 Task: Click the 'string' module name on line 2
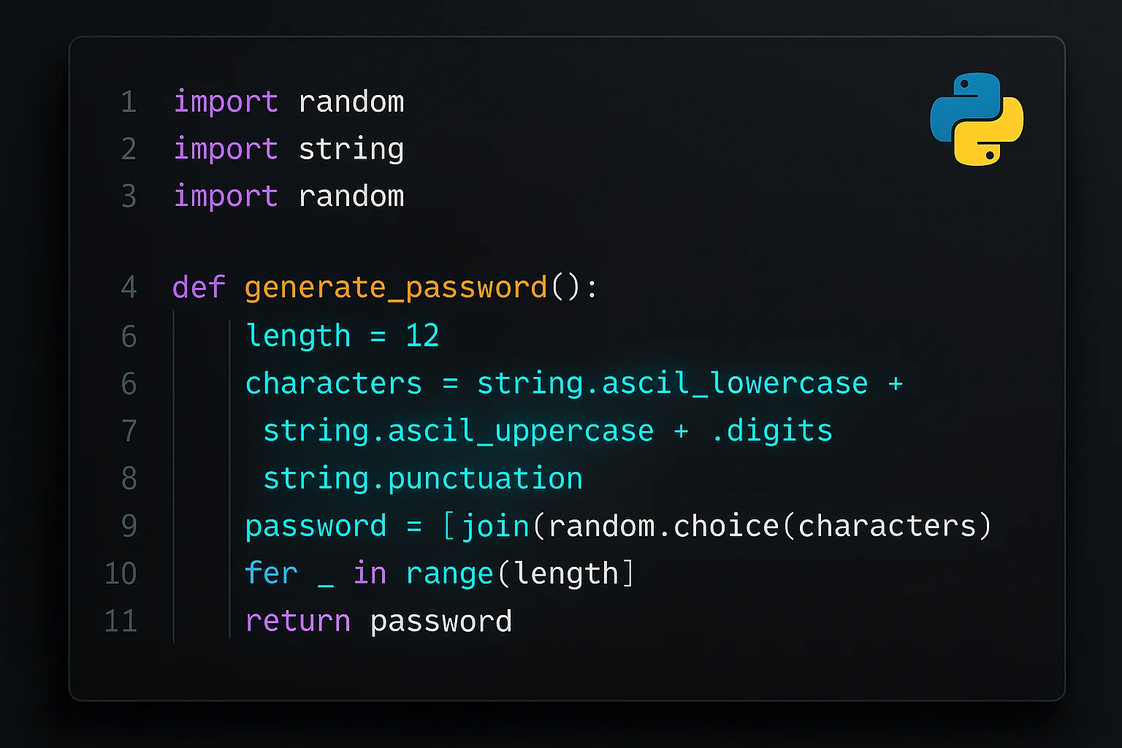351,149
